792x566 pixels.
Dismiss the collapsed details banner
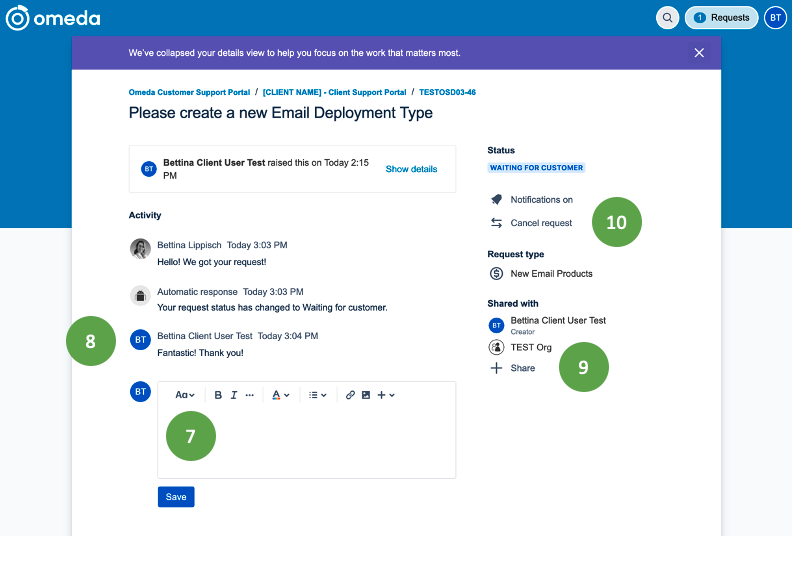[x=699, y=53]
